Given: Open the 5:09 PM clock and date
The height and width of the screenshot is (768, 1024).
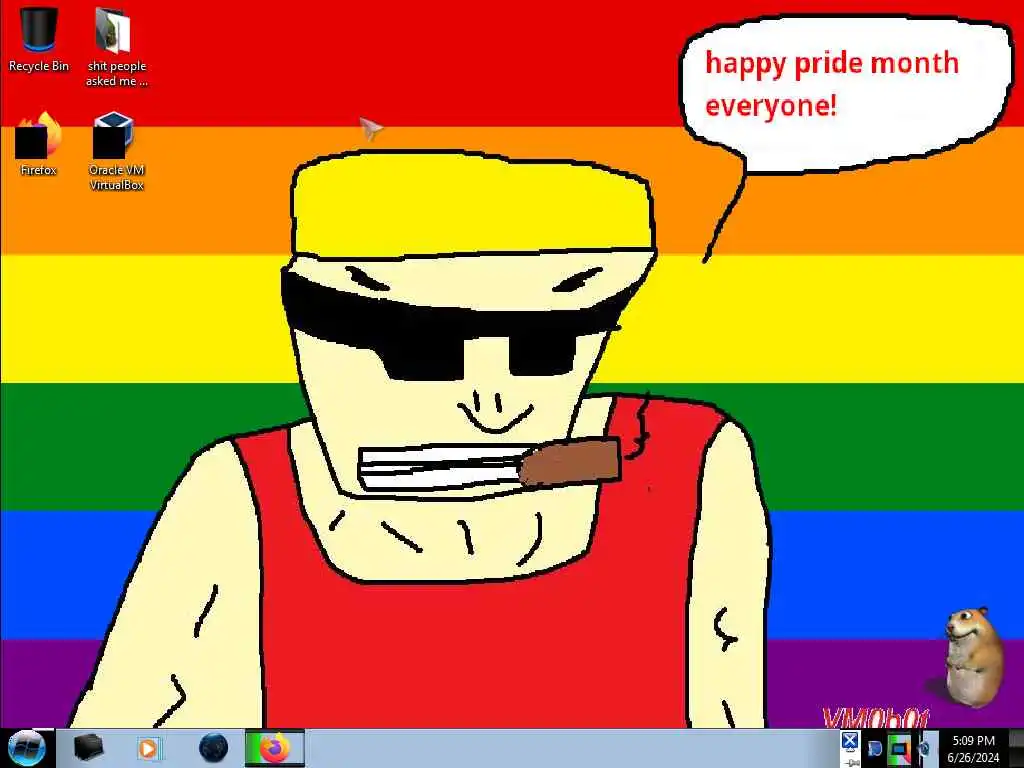Looking at the screenshot, I should click(x=974, y=749).
